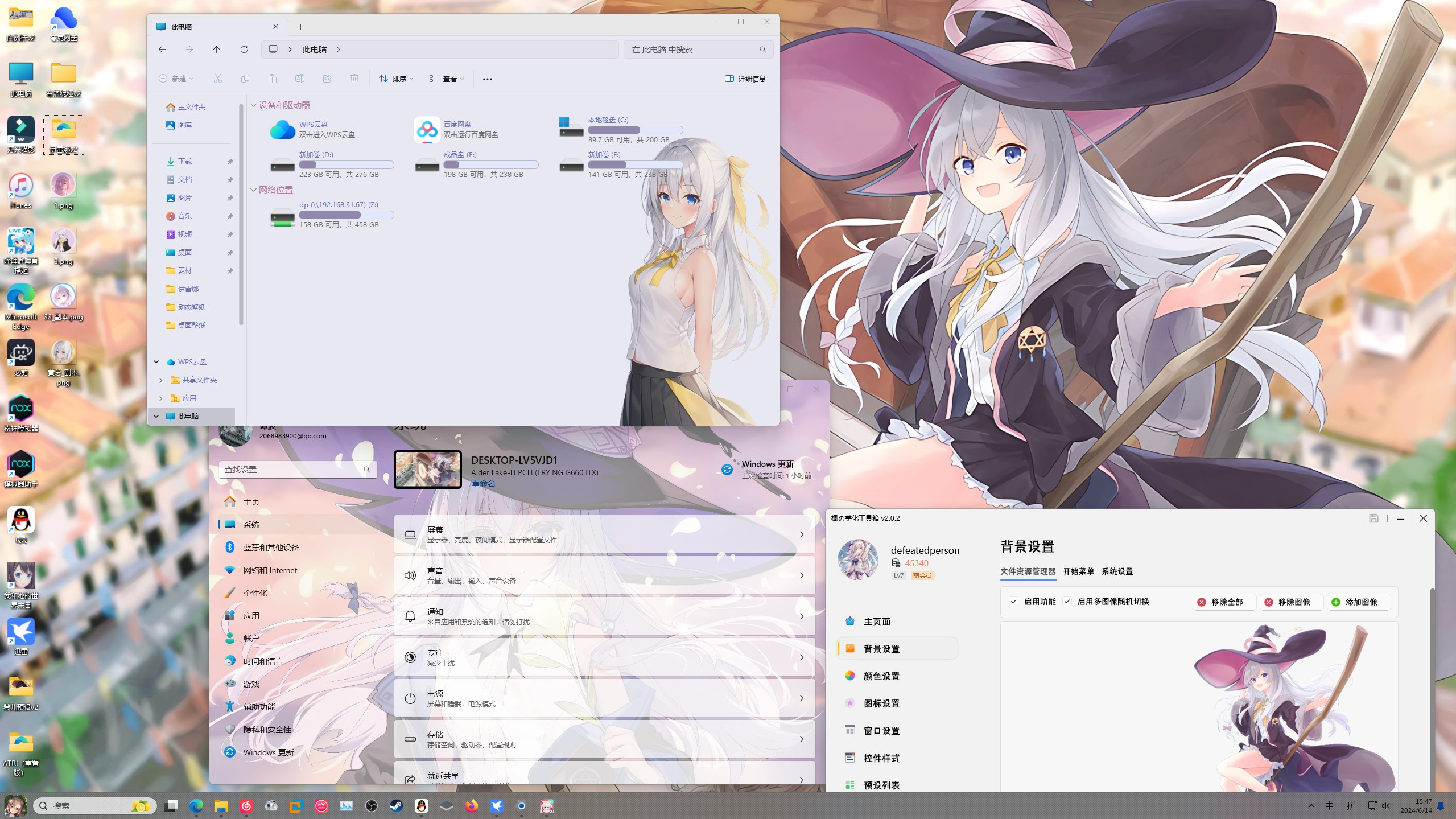Image resolution: width=1456 pixels, height=819 pixels.
Task: Switch to the 开始菜单 tab
Action: click(1078, 571)
